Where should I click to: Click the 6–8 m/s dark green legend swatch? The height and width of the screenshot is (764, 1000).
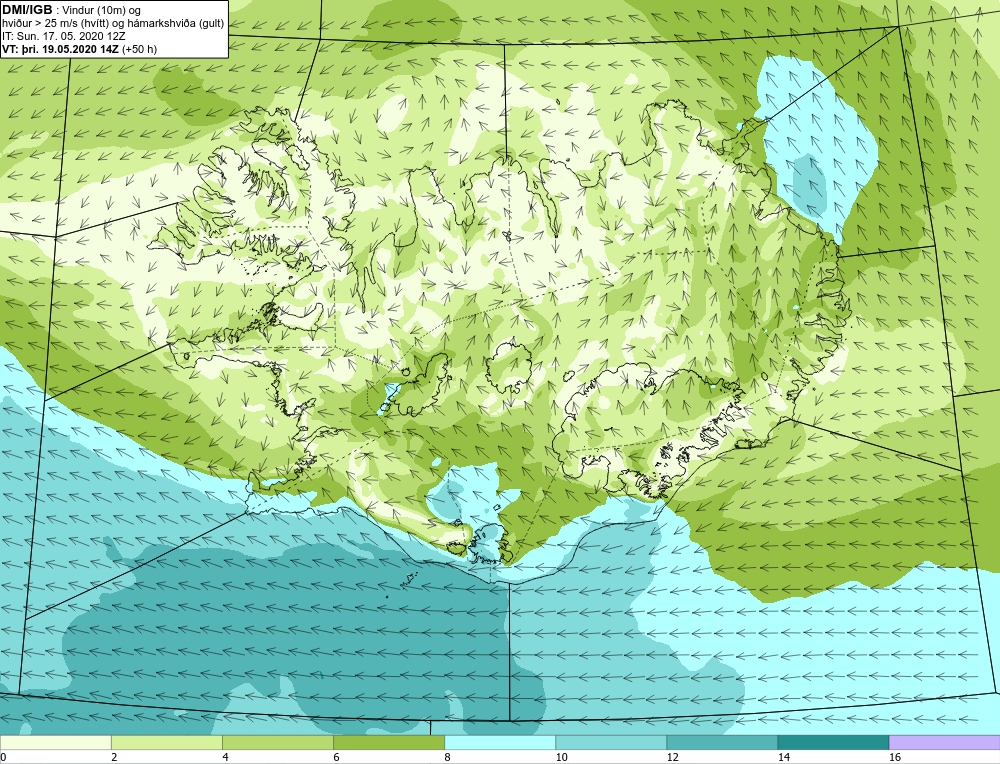tap(389, 742)
